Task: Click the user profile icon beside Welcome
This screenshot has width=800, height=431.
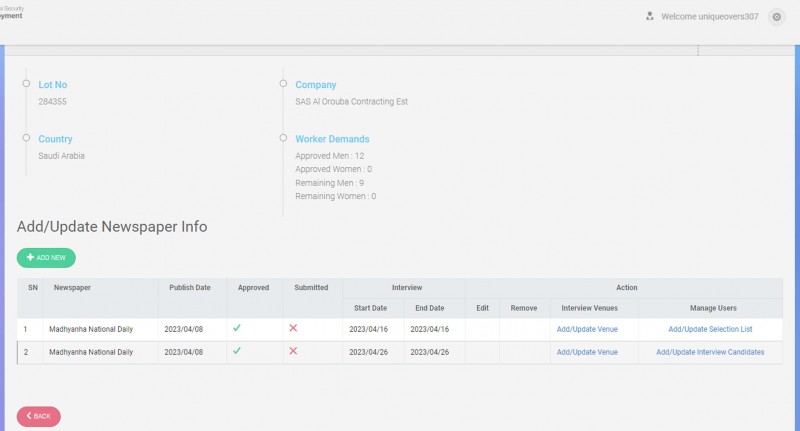Action: click(650, 17)
